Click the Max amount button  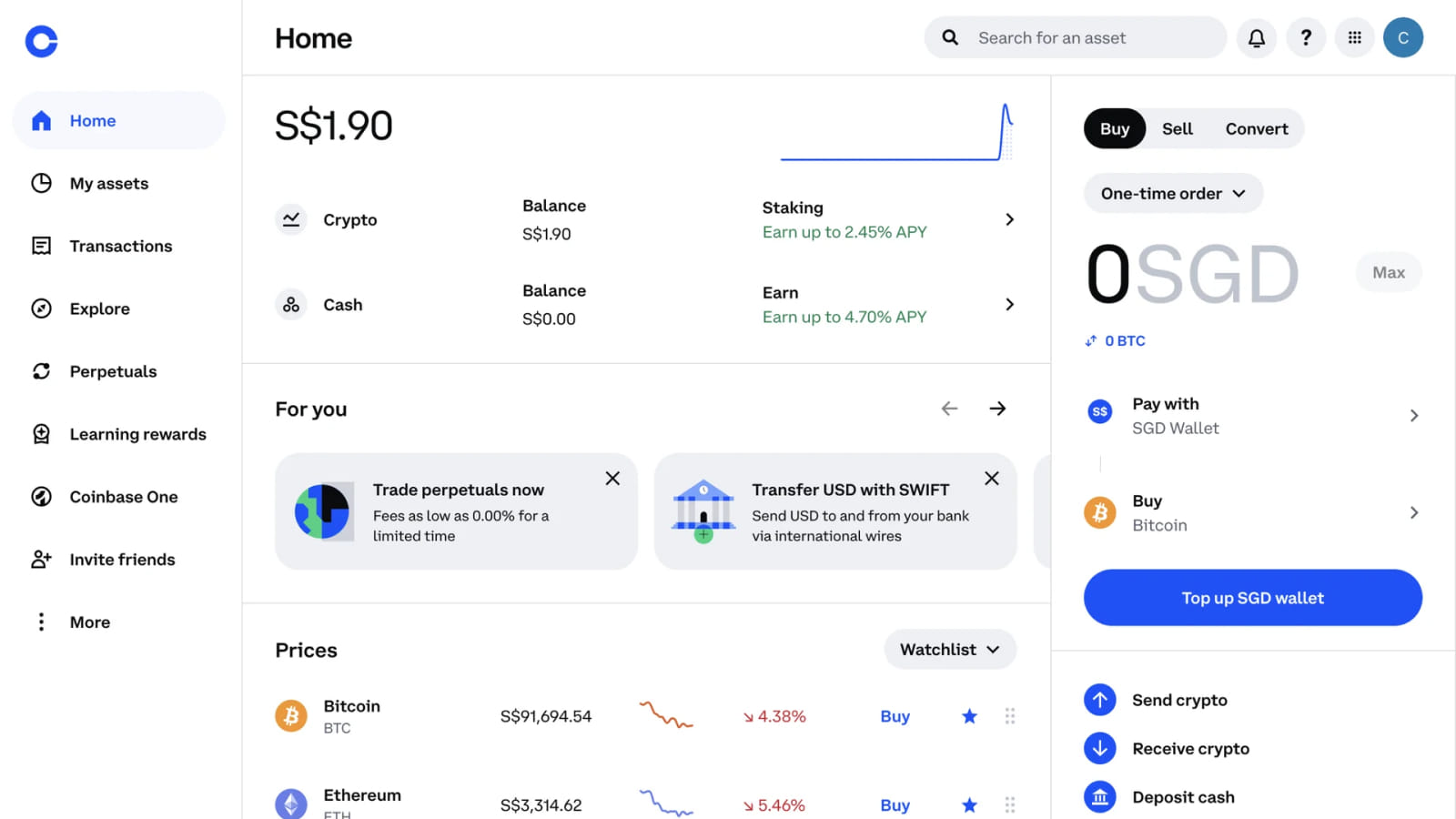click(x=1388, y=272)
